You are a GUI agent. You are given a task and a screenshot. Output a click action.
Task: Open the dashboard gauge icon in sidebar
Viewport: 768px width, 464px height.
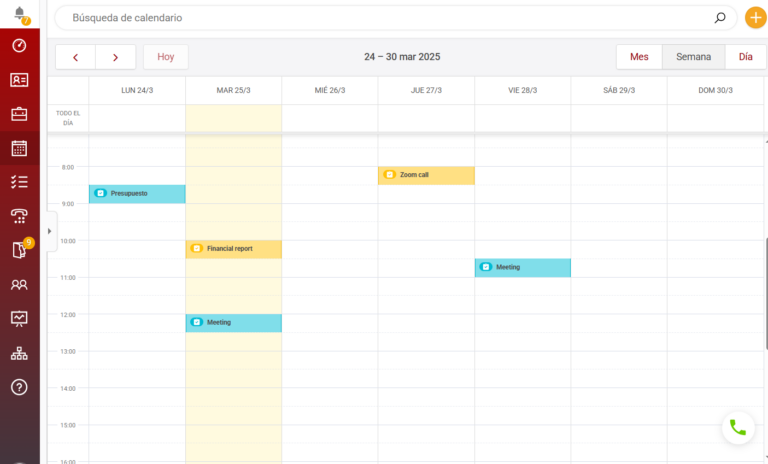[19, 46]
